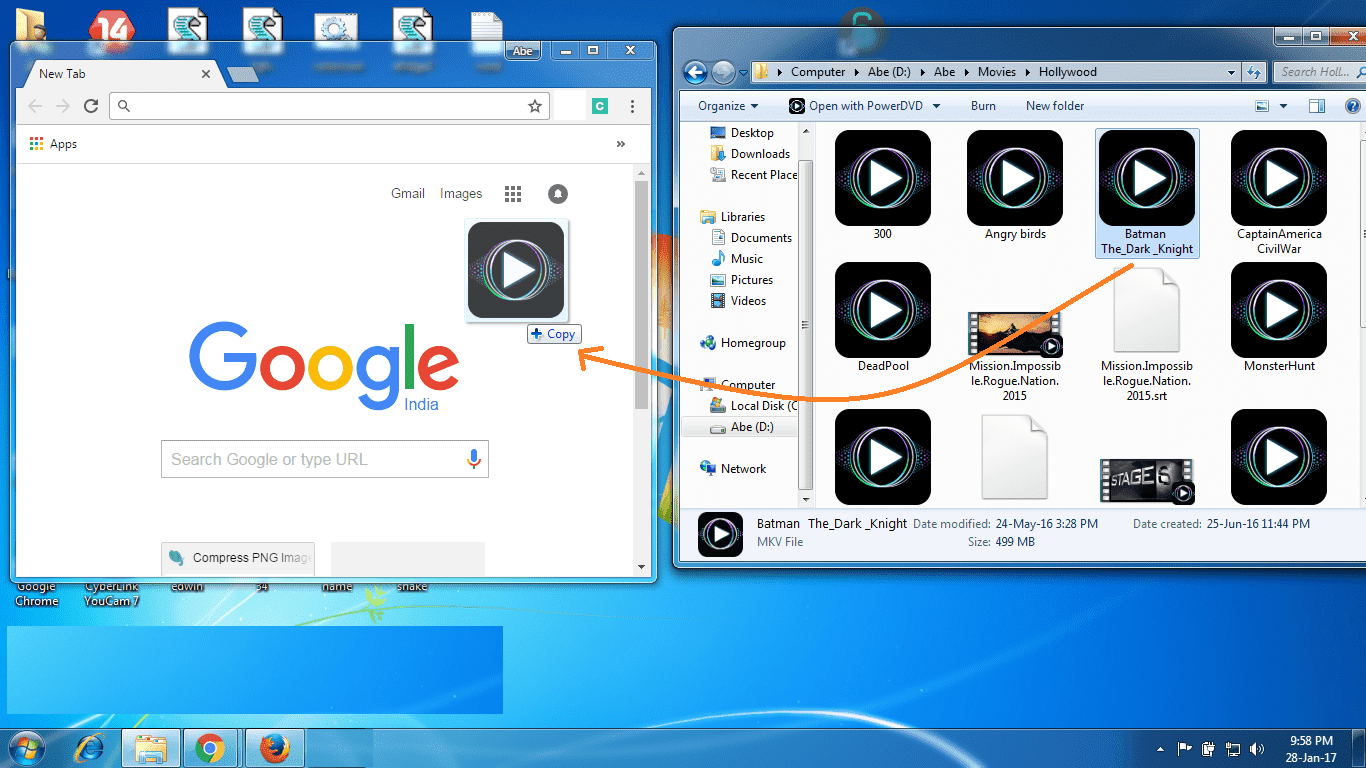The width and height of the screenshot is (1366, 768).
Task: Launch Firefox from the taskbar
Action: coord(274,748)
